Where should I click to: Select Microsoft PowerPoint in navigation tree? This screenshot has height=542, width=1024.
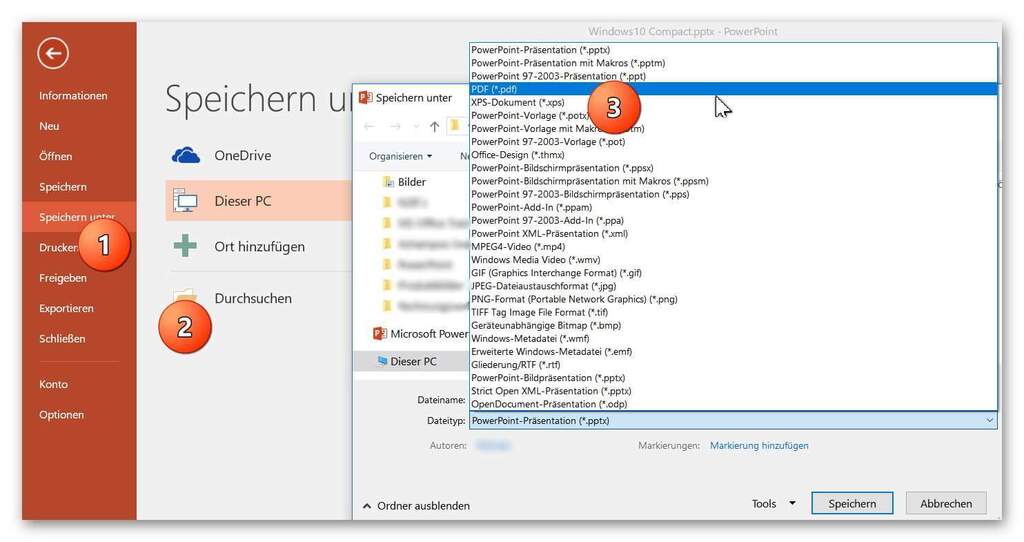point(420,334)
